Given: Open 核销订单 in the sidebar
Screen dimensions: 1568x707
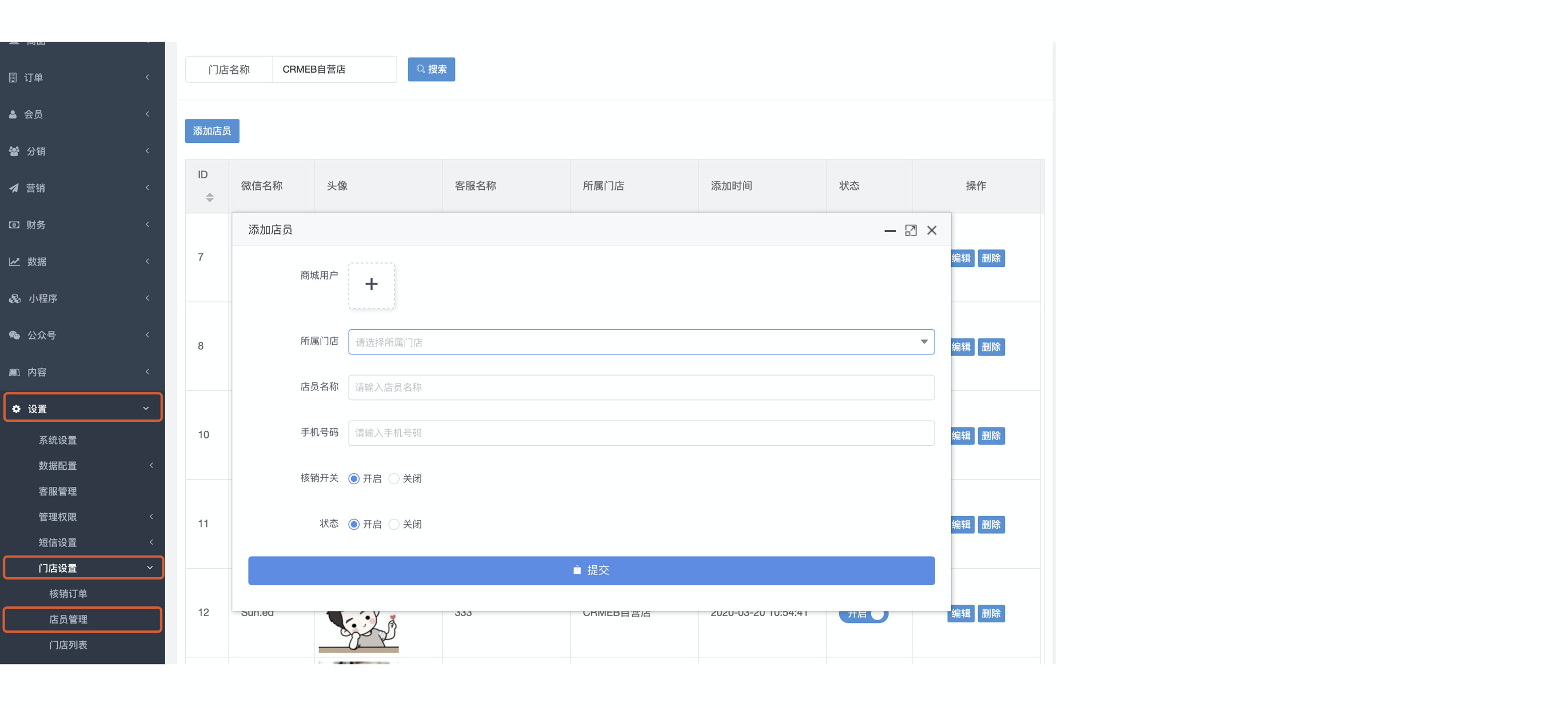Looking at the screenshot, I should [68, 593].
